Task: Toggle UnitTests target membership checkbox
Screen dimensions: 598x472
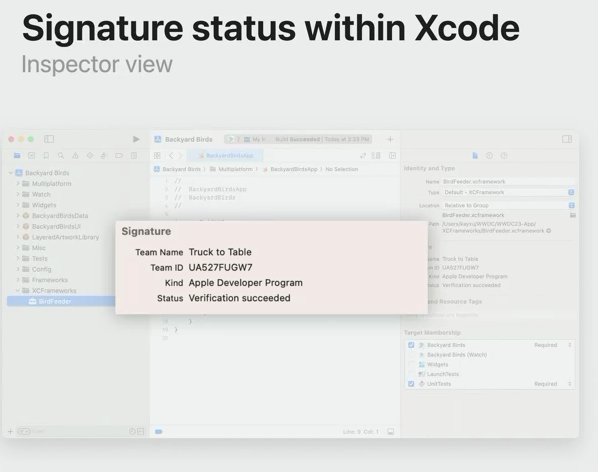Action: [x=411, y=384]
